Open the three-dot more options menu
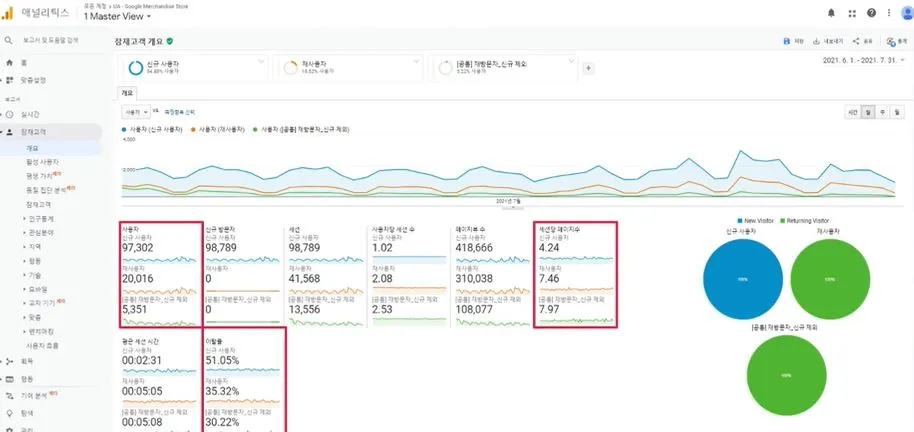 point(889,13)
